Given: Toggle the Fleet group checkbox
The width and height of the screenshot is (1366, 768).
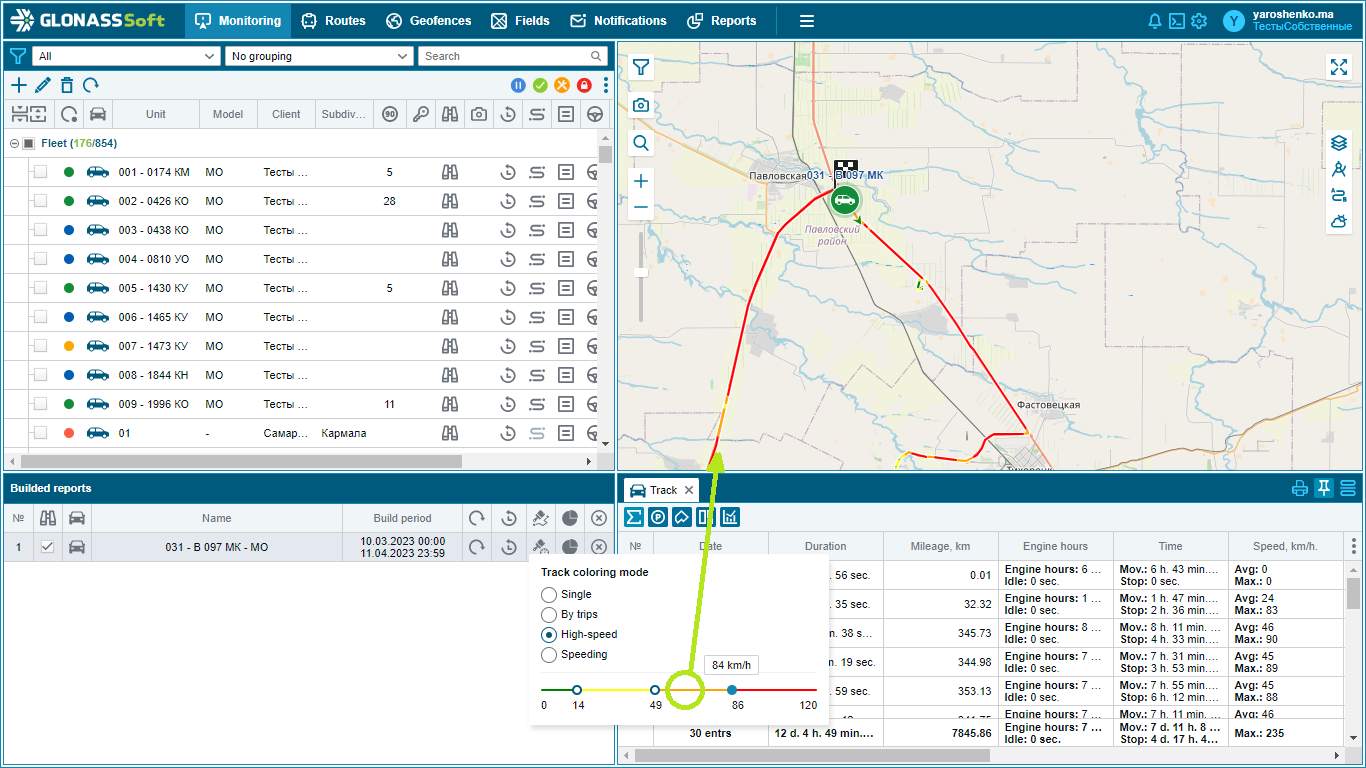Looking at the screenshot, I should pos(29,144).
